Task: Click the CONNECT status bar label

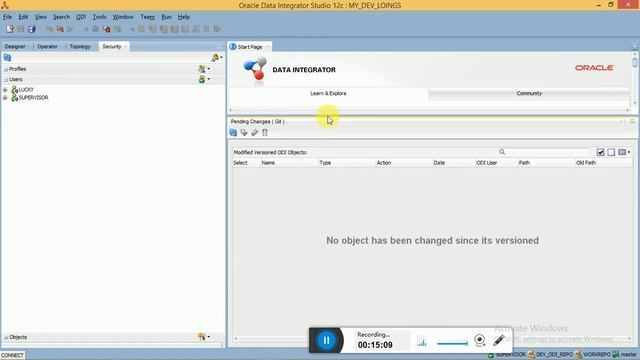Action: (x=12, y=355)
